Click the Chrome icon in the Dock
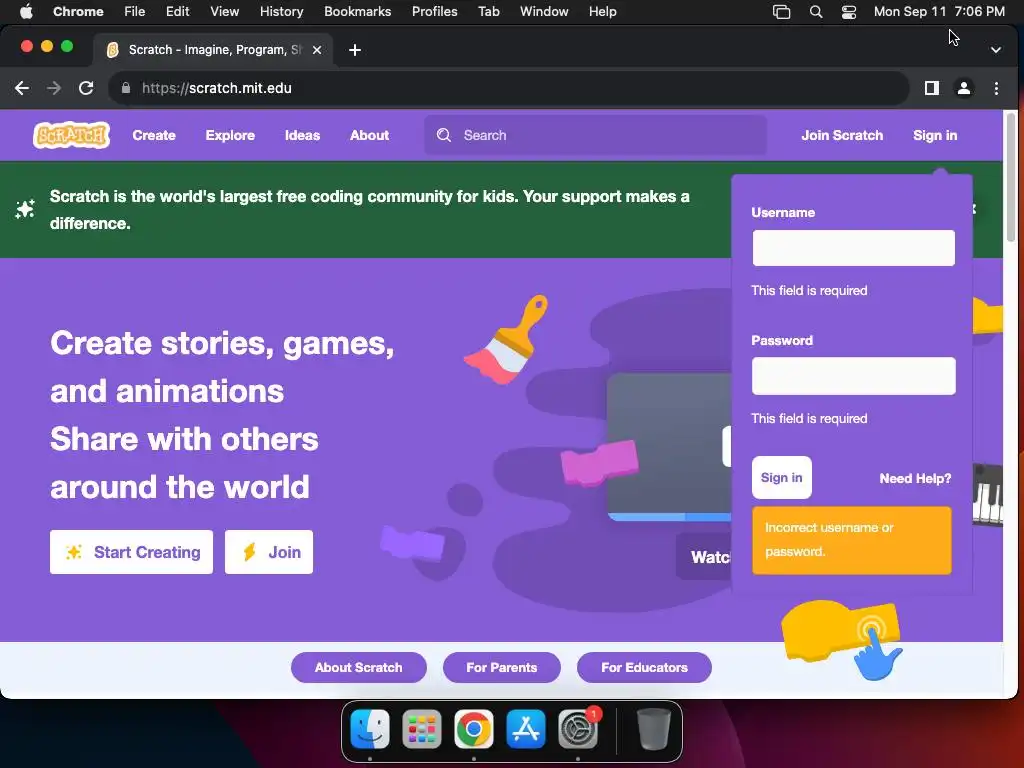 point(474,729)
